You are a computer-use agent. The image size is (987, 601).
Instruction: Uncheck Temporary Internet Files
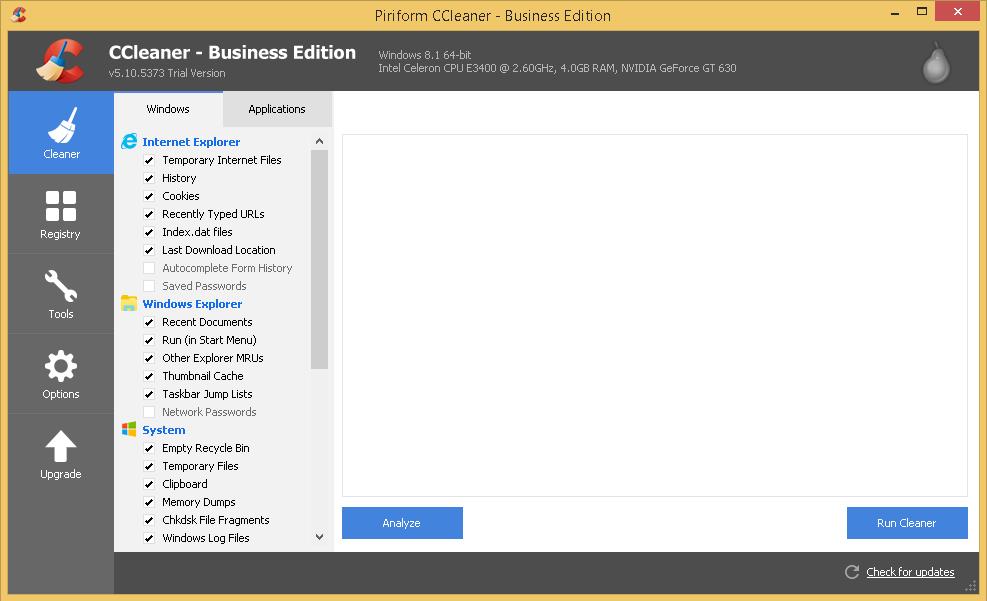(149, 160)
